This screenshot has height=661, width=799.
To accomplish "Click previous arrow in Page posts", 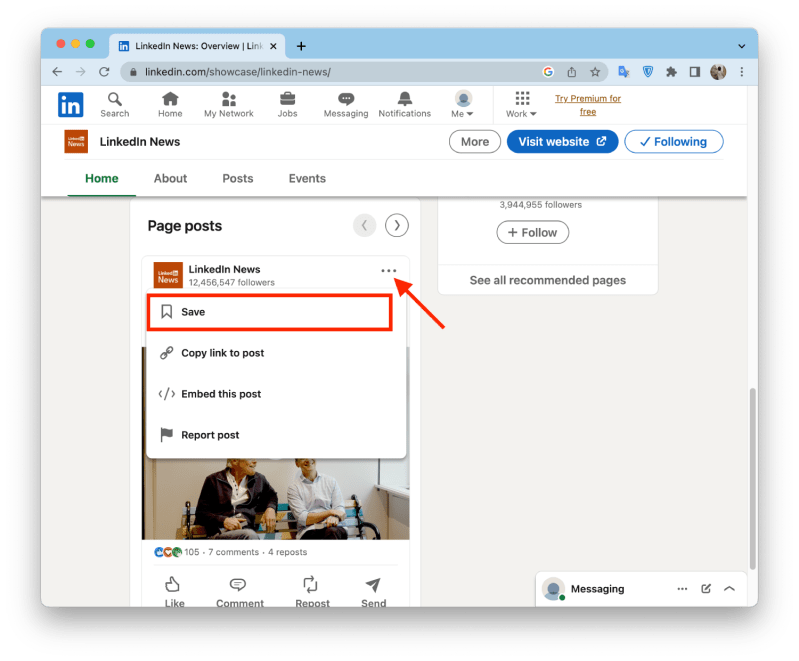I will click(364, 225).
